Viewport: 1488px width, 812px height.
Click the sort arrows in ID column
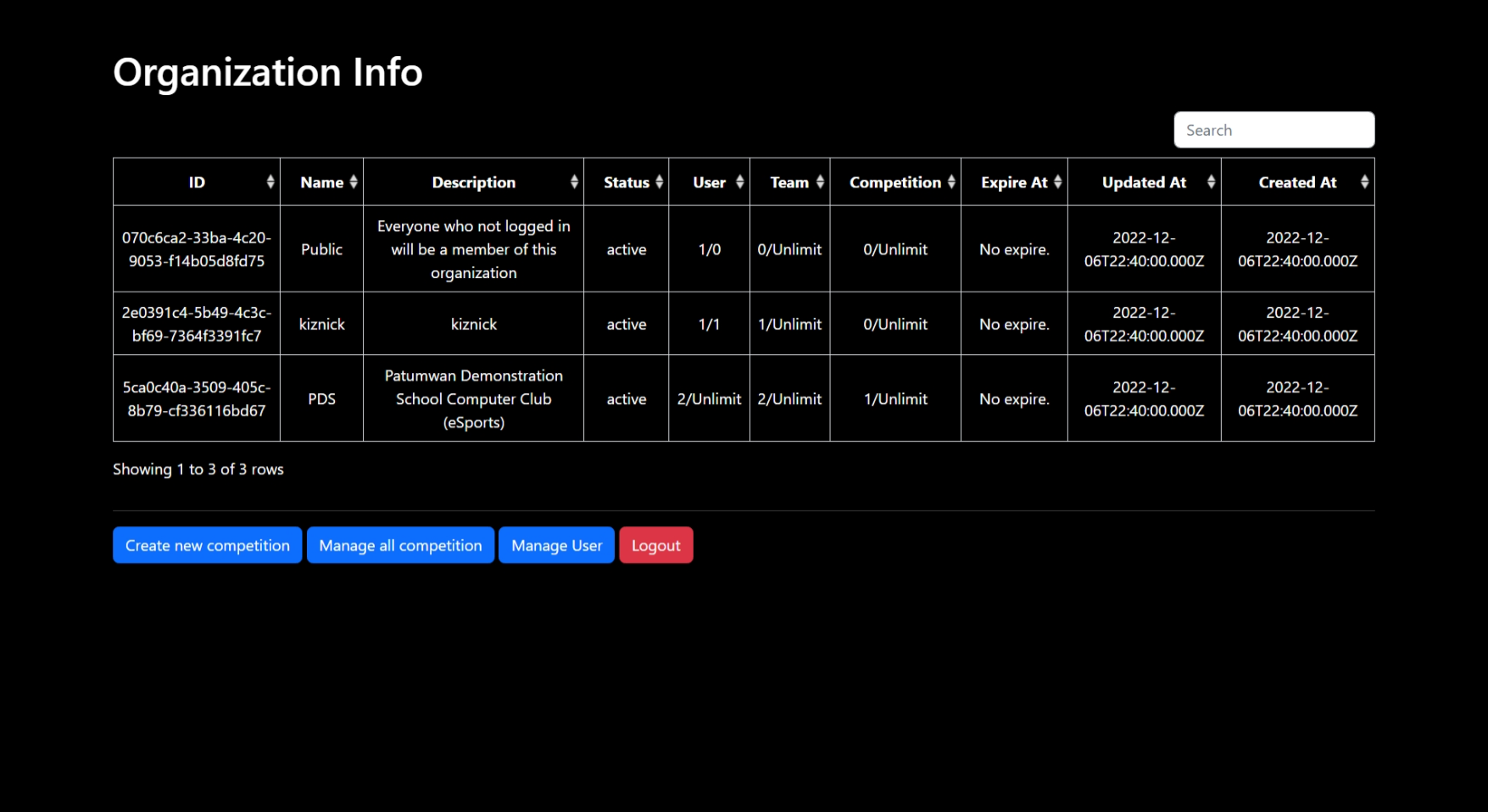(x=270, y=182)
